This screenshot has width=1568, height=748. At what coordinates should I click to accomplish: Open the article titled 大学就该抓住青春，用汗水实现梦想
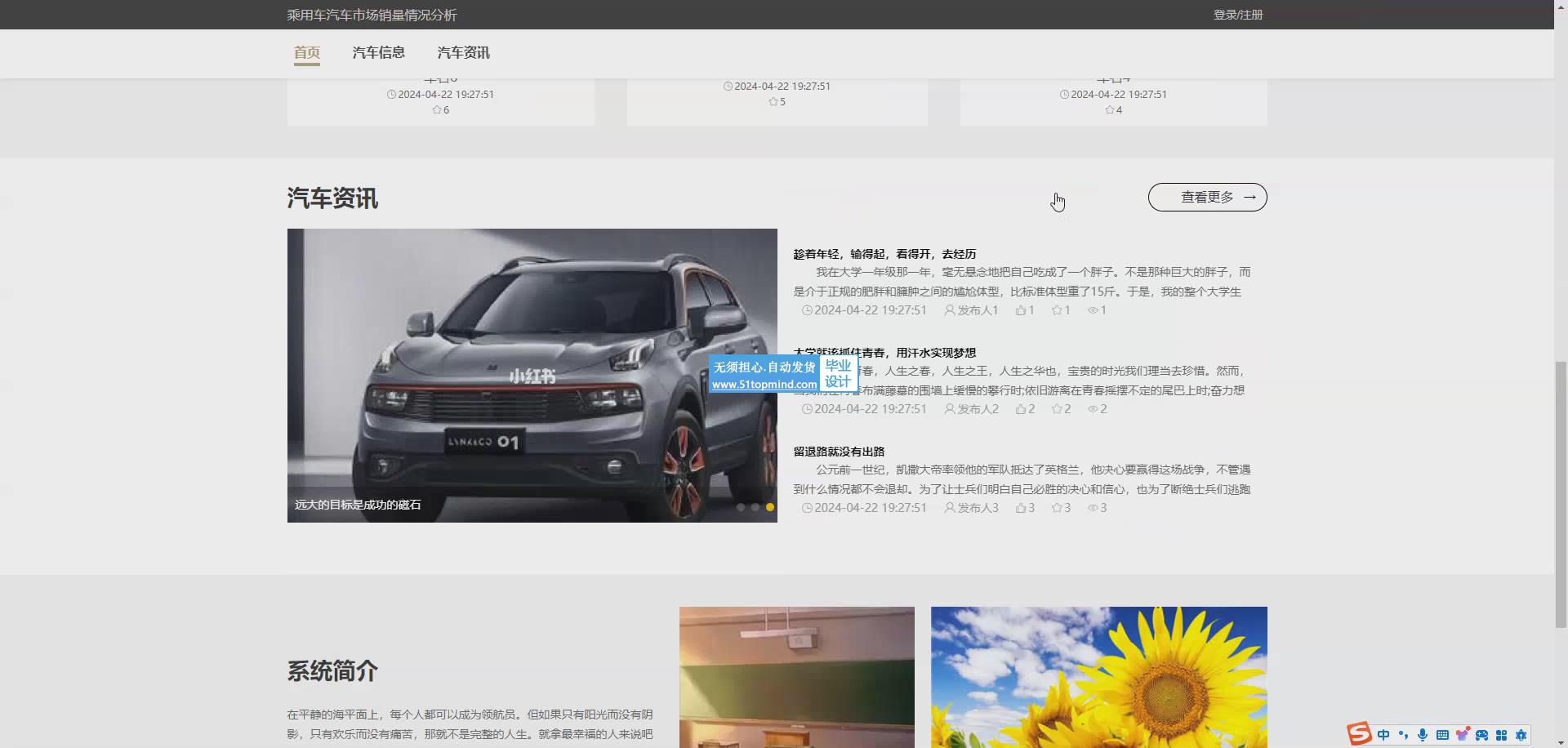click(884, 353)
